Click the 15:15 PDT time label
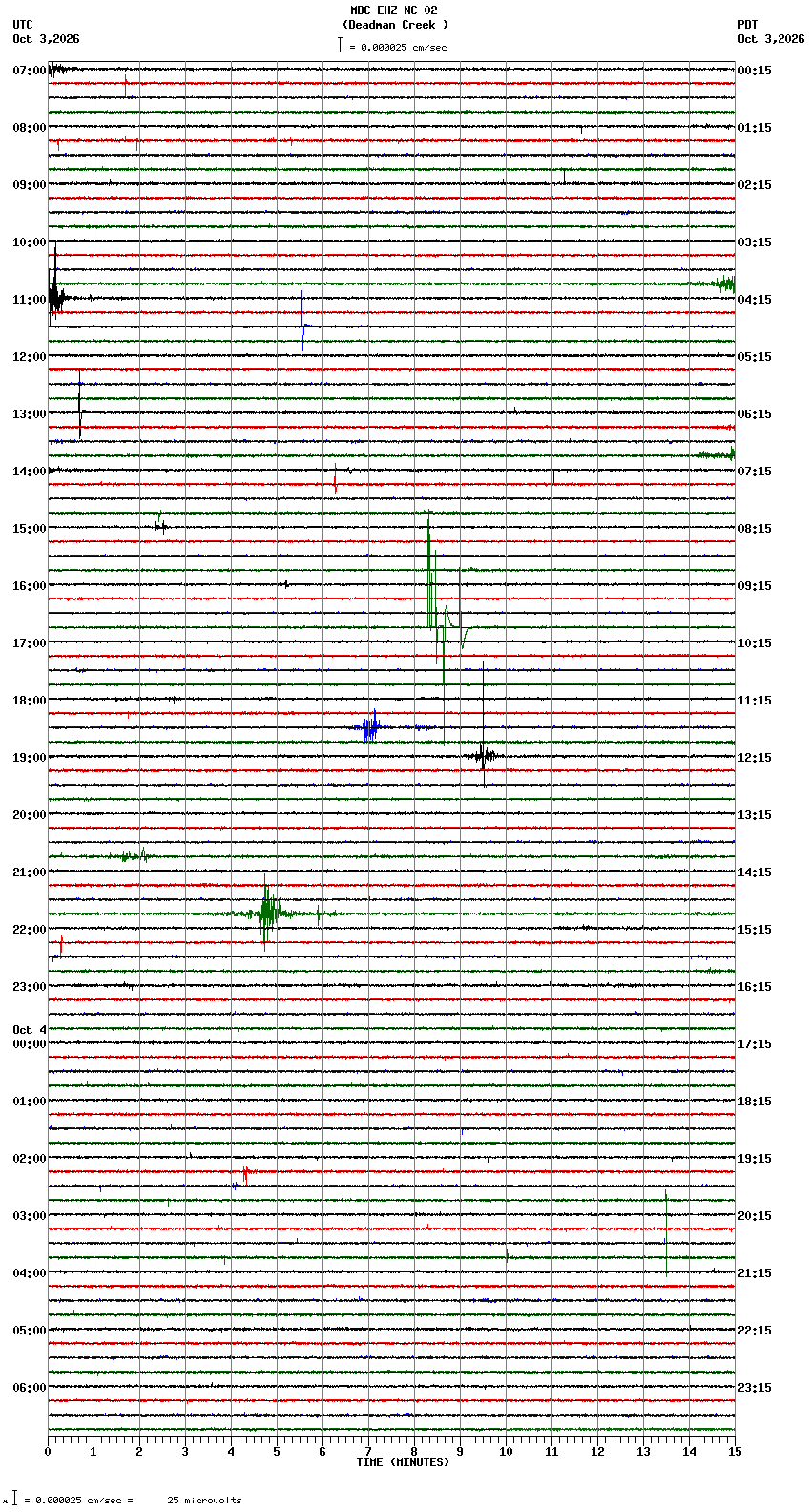The height and width of the screenshot is (1512, 811). (755, 930)
